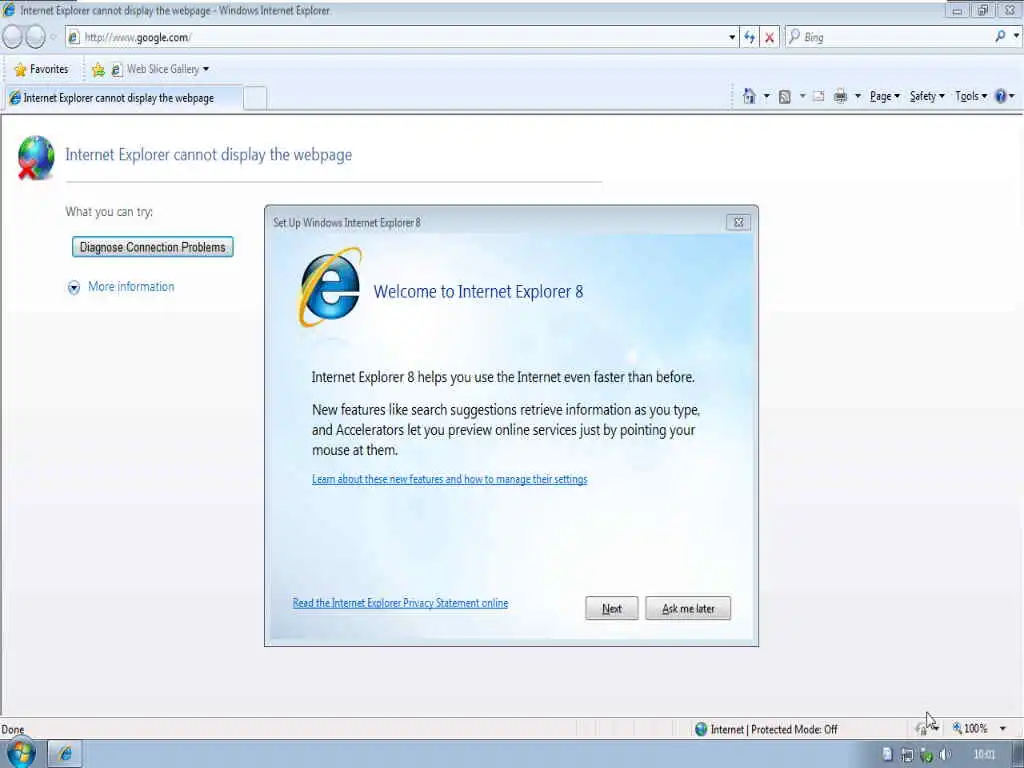Open the Tools menu

point(971,96)
